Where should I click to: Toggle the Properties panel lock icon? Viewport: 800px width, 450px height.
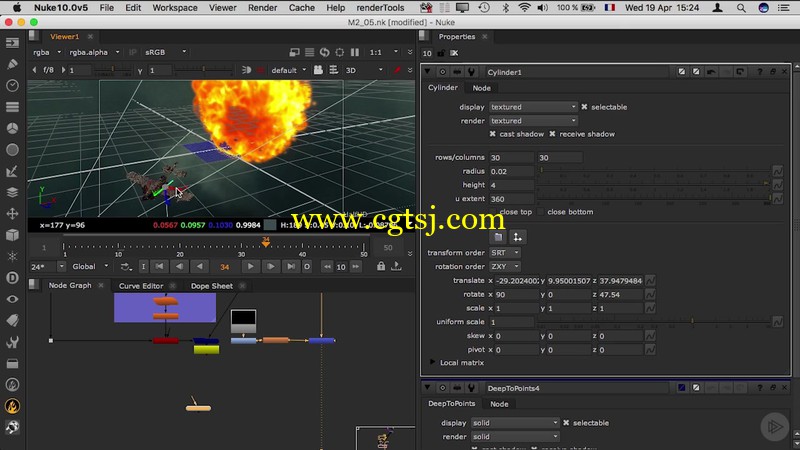pos(441,53)
